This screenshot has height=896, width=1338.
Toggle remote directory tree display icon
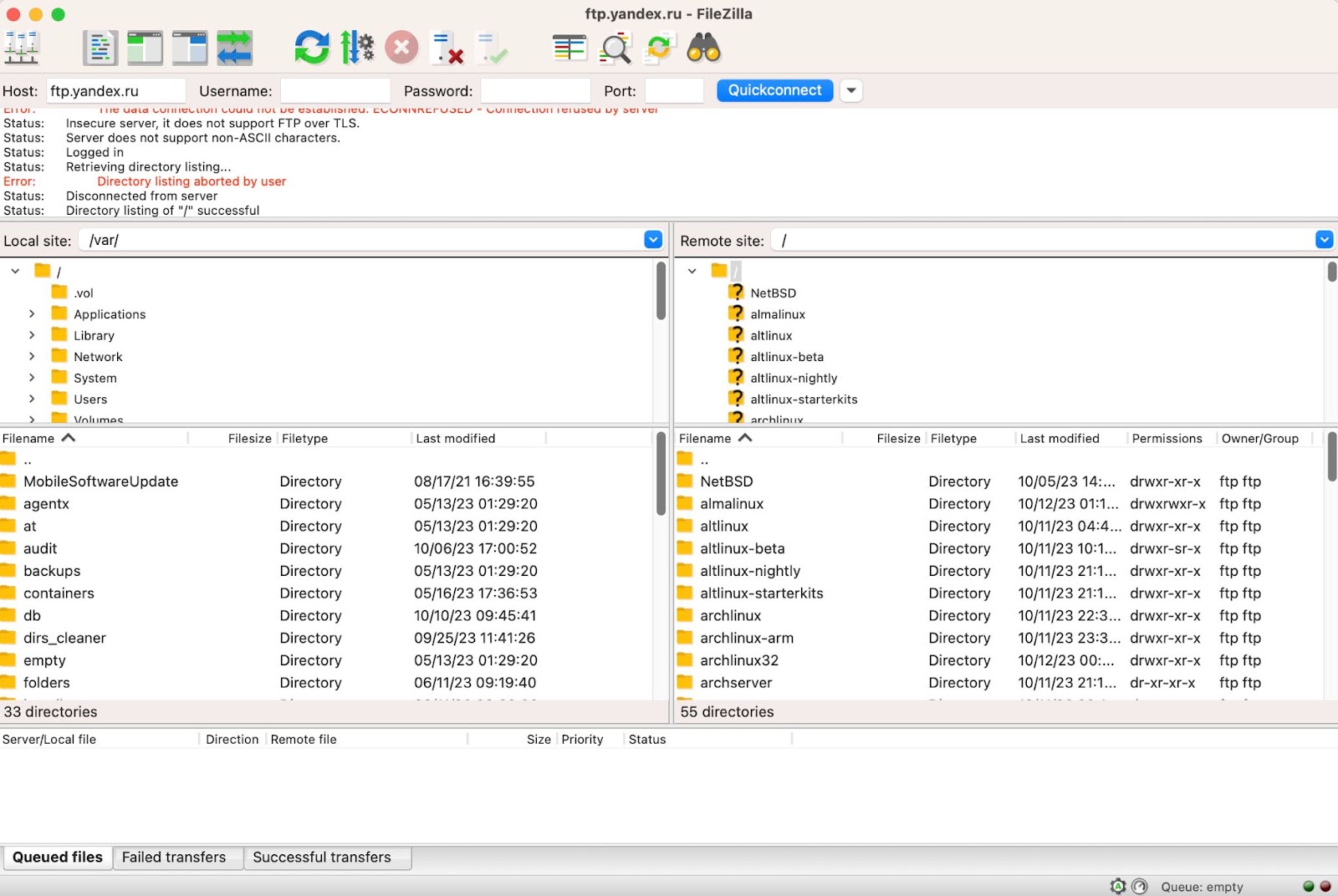pyautogui.click(x=189, y=48)
